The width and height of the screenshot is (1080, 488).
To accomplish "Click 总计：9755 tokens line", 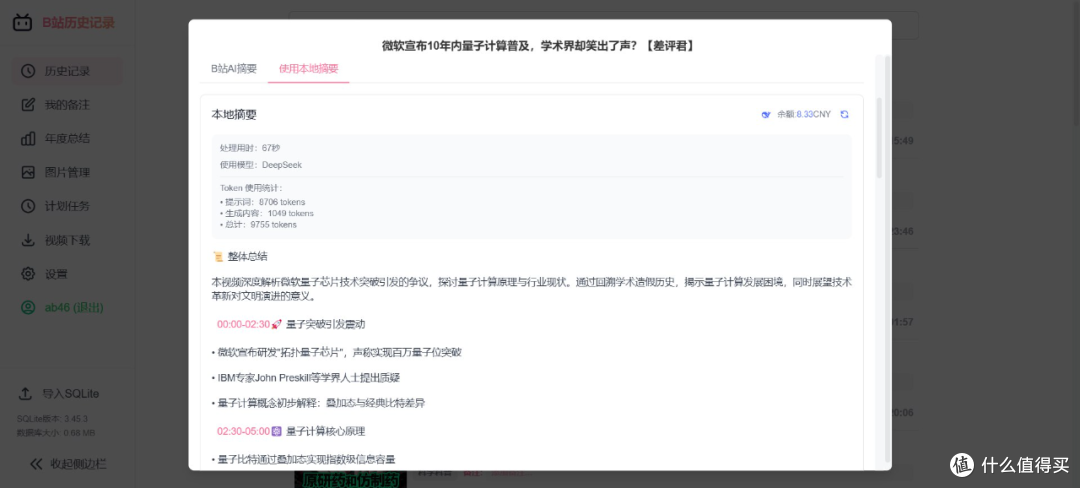I will (x=258, y=224).
